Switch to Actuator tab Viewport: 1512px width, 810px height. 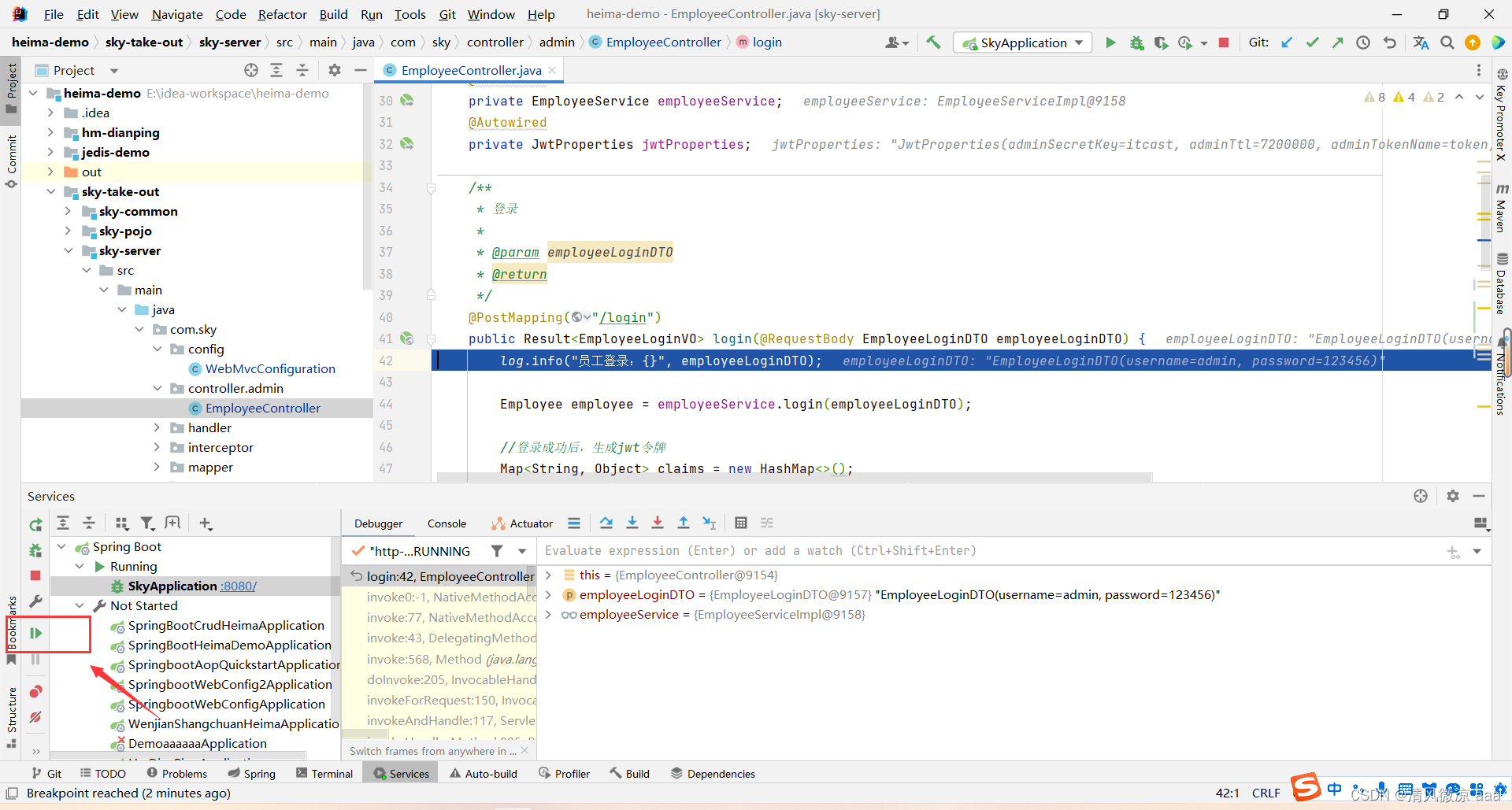522,523
